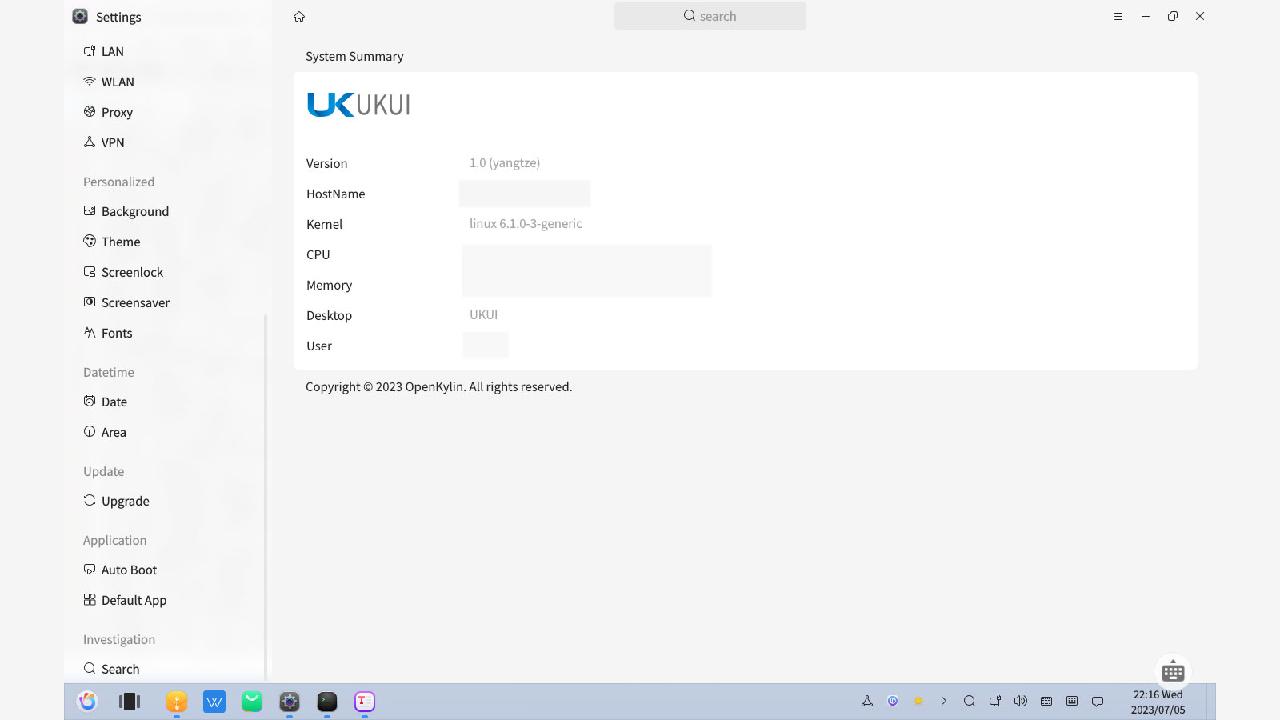Select WLAN in the sidebar
1280x720 pixels.
click(116, 82)
